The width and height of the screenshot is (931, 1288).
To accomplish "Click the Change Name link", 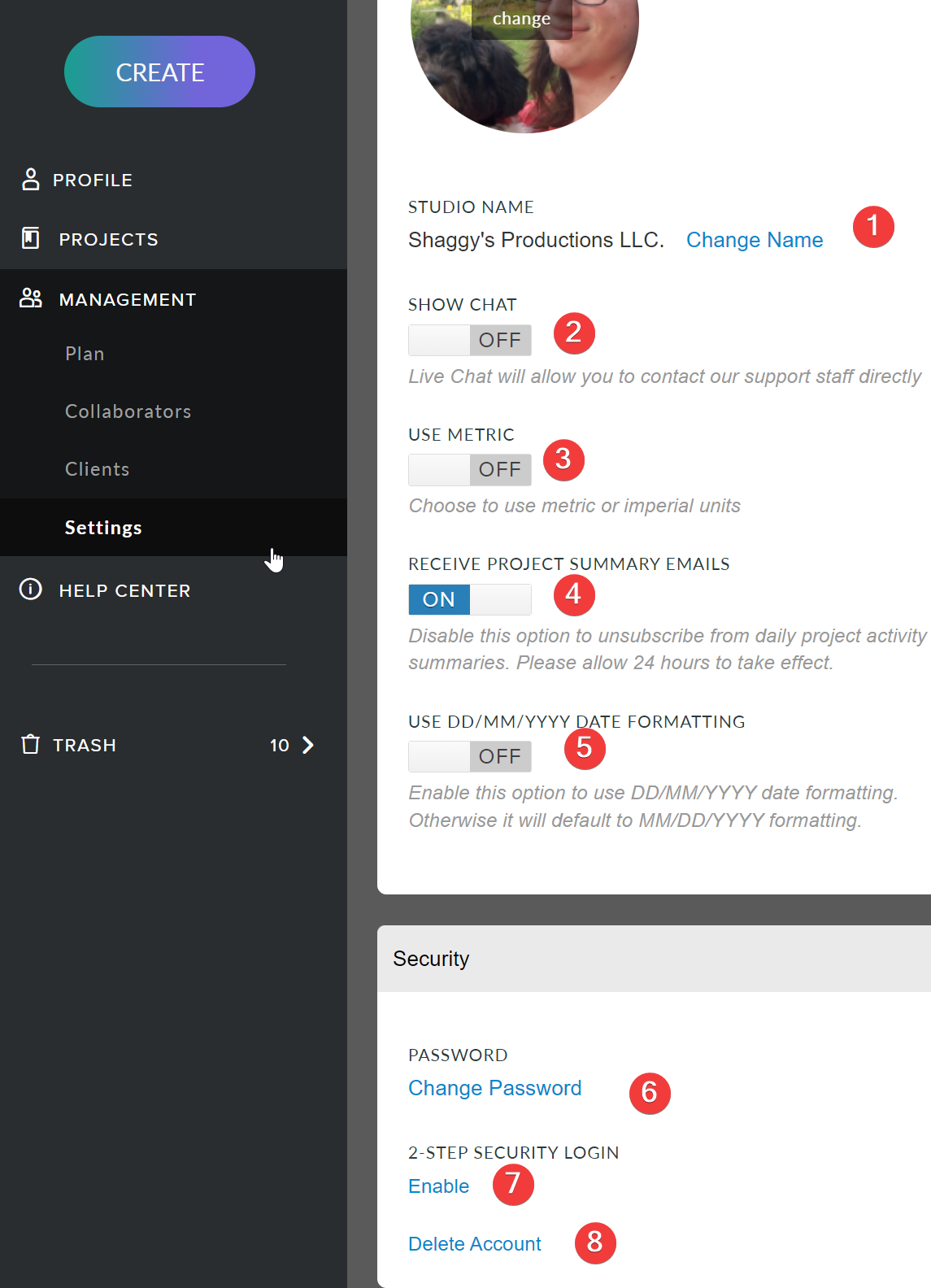I will 755,240.
